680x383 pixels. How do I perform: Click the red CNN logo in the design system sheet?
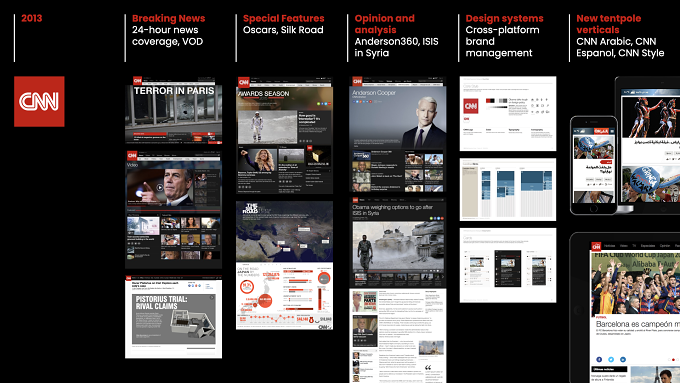point(471,105)
